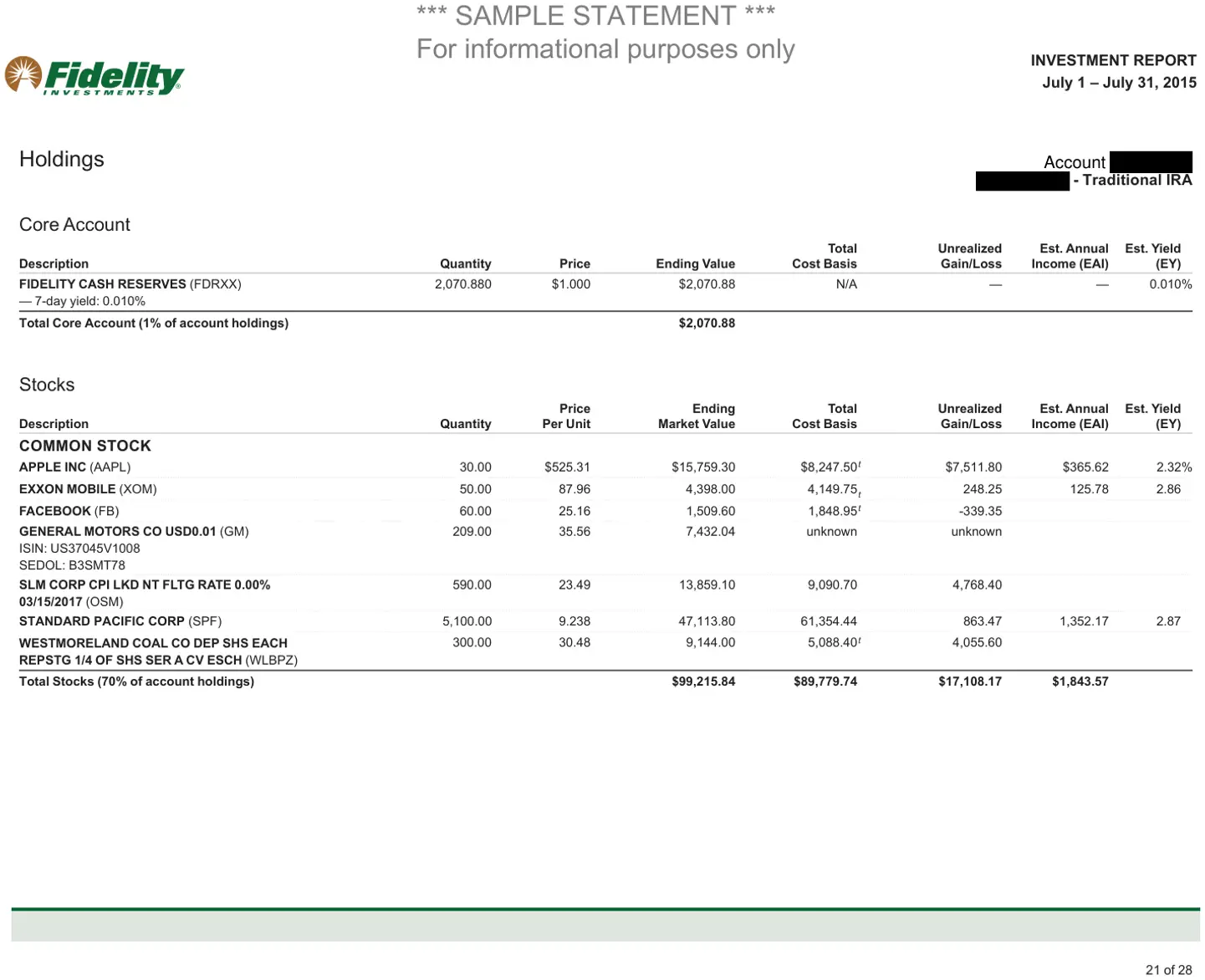Select the COMMON STOCK subheading
This screenshot has height=980, width=1205.
pos(85,446)
